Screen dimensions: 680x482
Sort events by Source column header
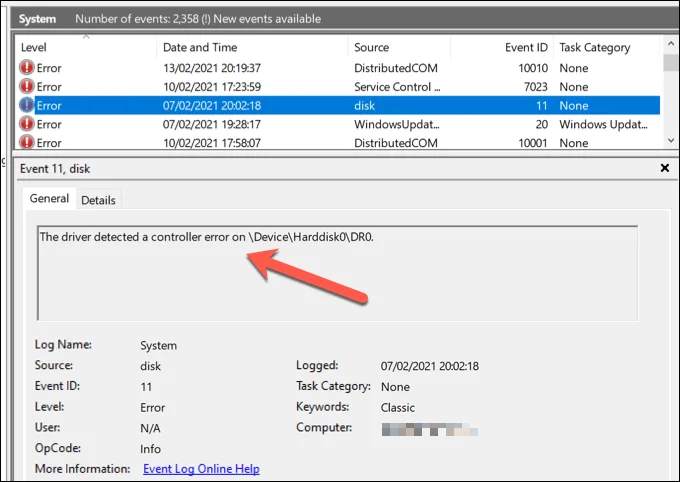tap(371, 47)
